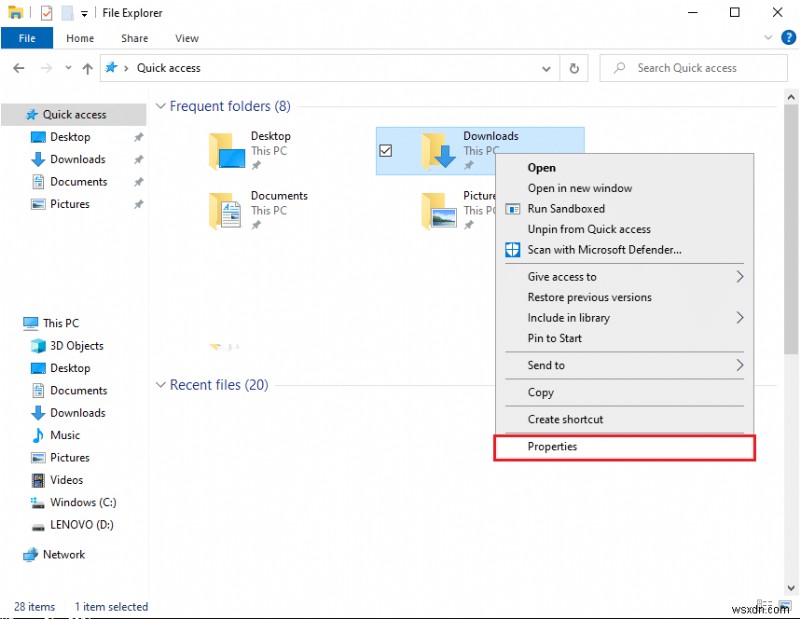Open the address bar history dropdown
The width and height of the screenshot is (800, 619).
(x=546, y=68)
